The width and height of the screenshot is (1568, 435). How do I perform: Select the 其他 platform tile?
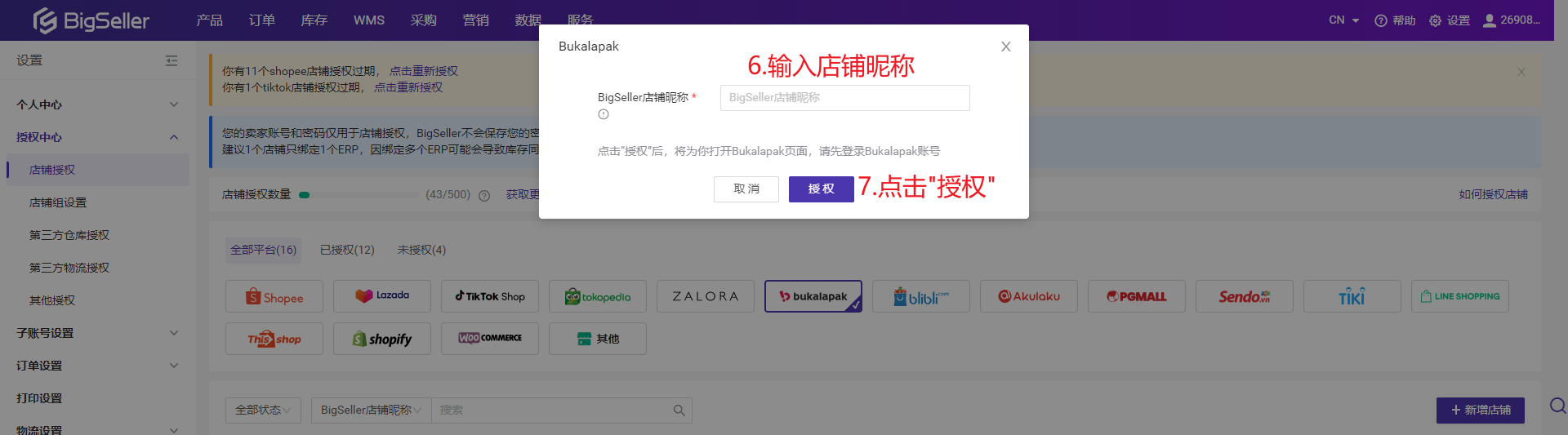click(598, 339)
